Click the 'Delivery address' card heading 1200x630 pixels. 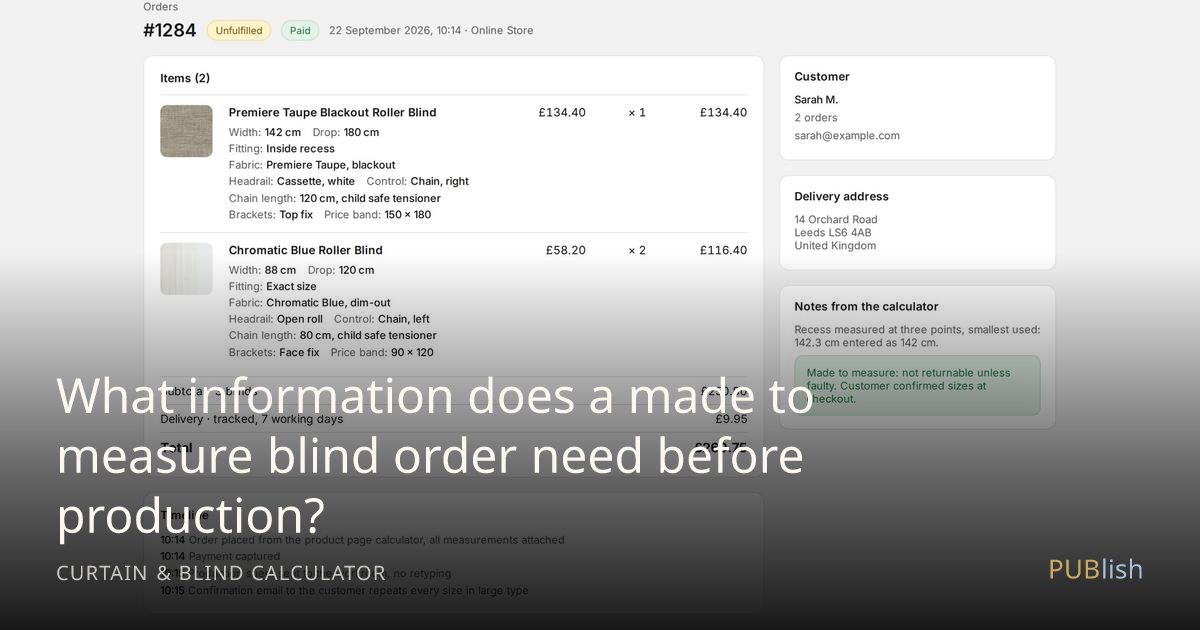[x=842, y=196]
